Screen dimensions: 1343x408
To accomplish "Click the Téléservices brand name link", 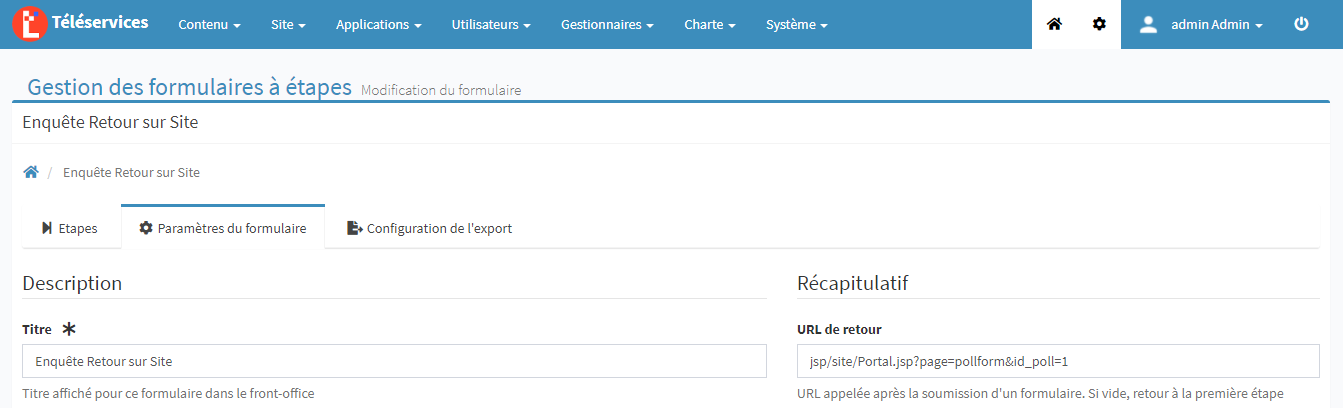I will [x=105, y=22].
